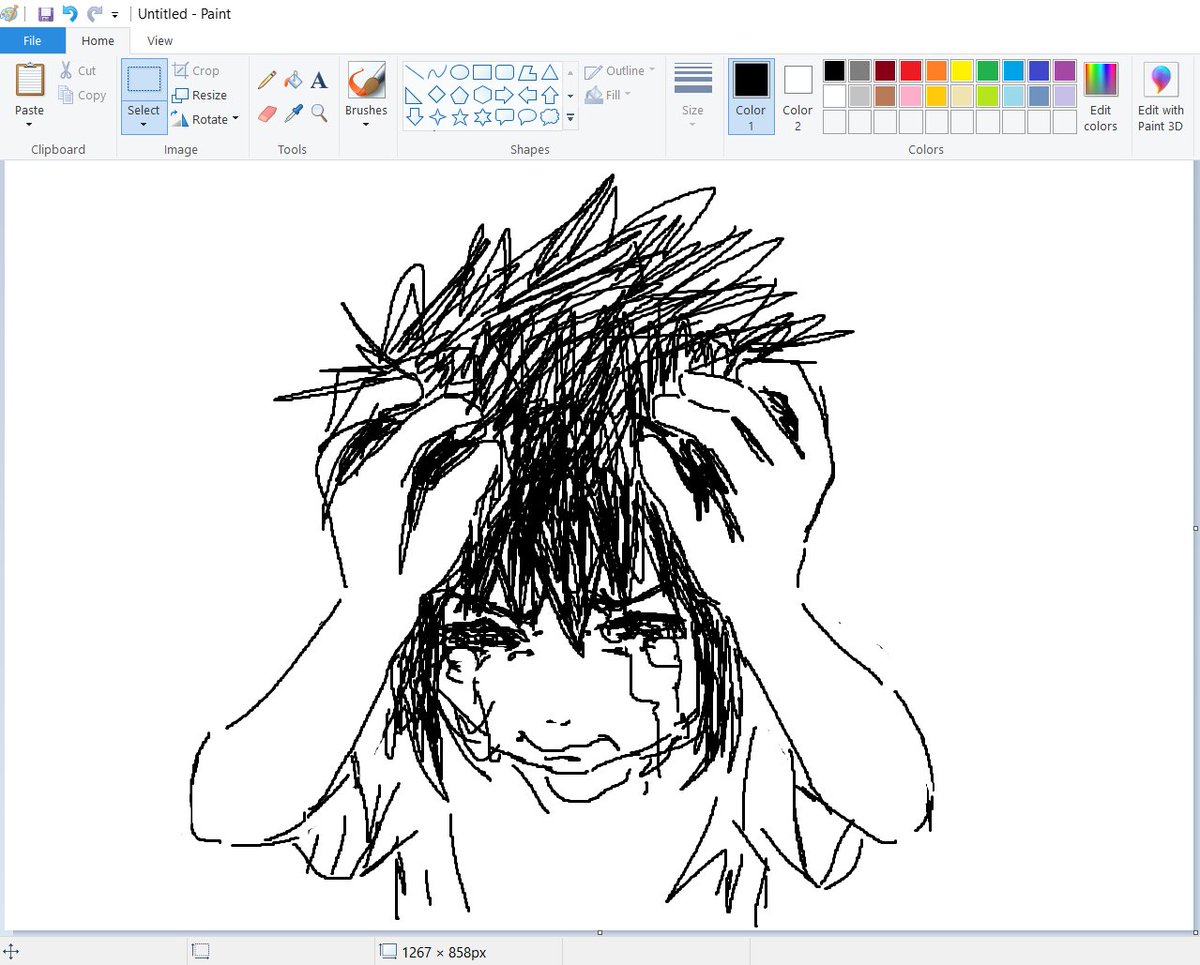
Task: Choose the Hexagon shape
Action: pyautogui.click(x=482, y=95)
